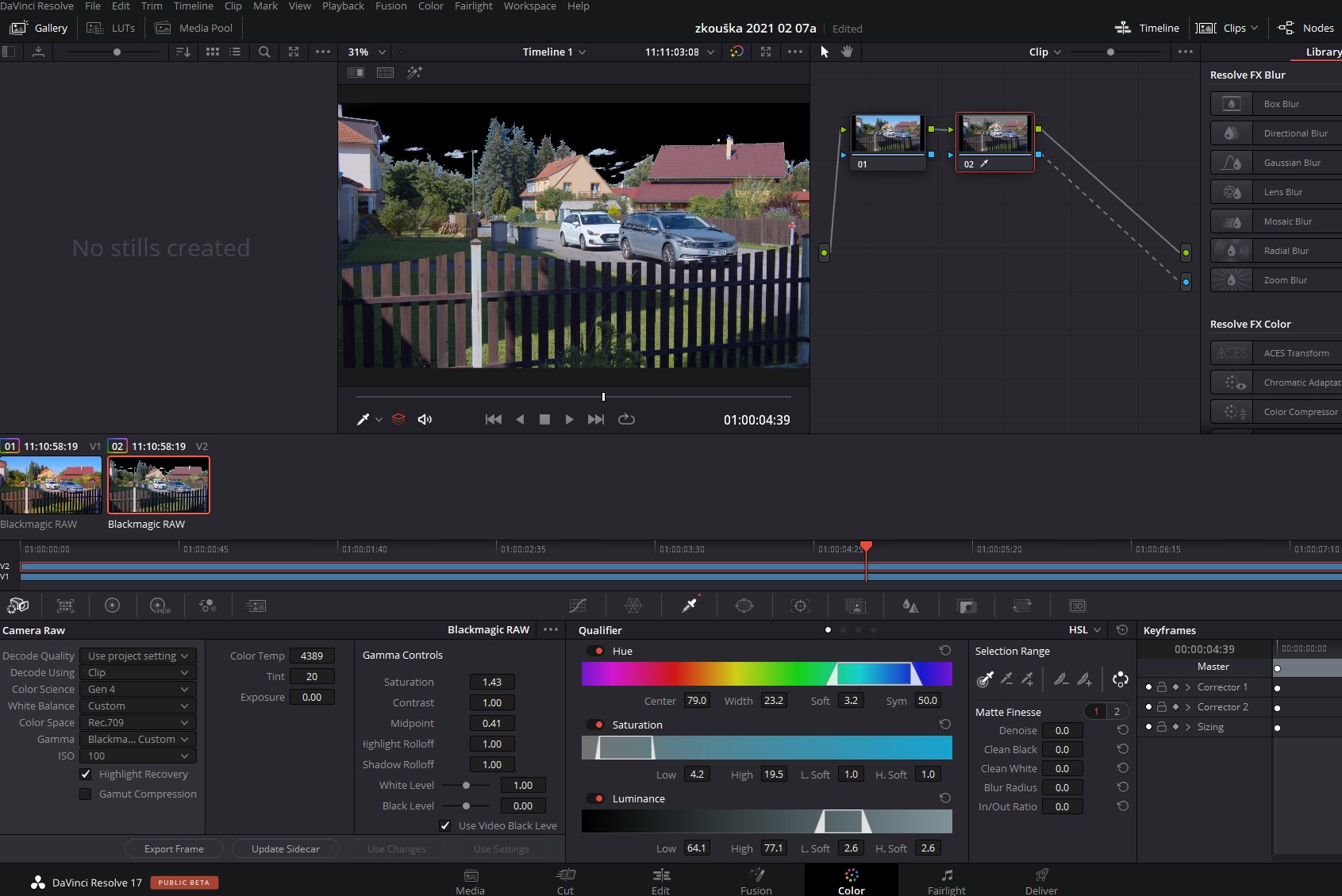
Task: Open the White Balance Custom dropdown
Action: pos(137,706)
